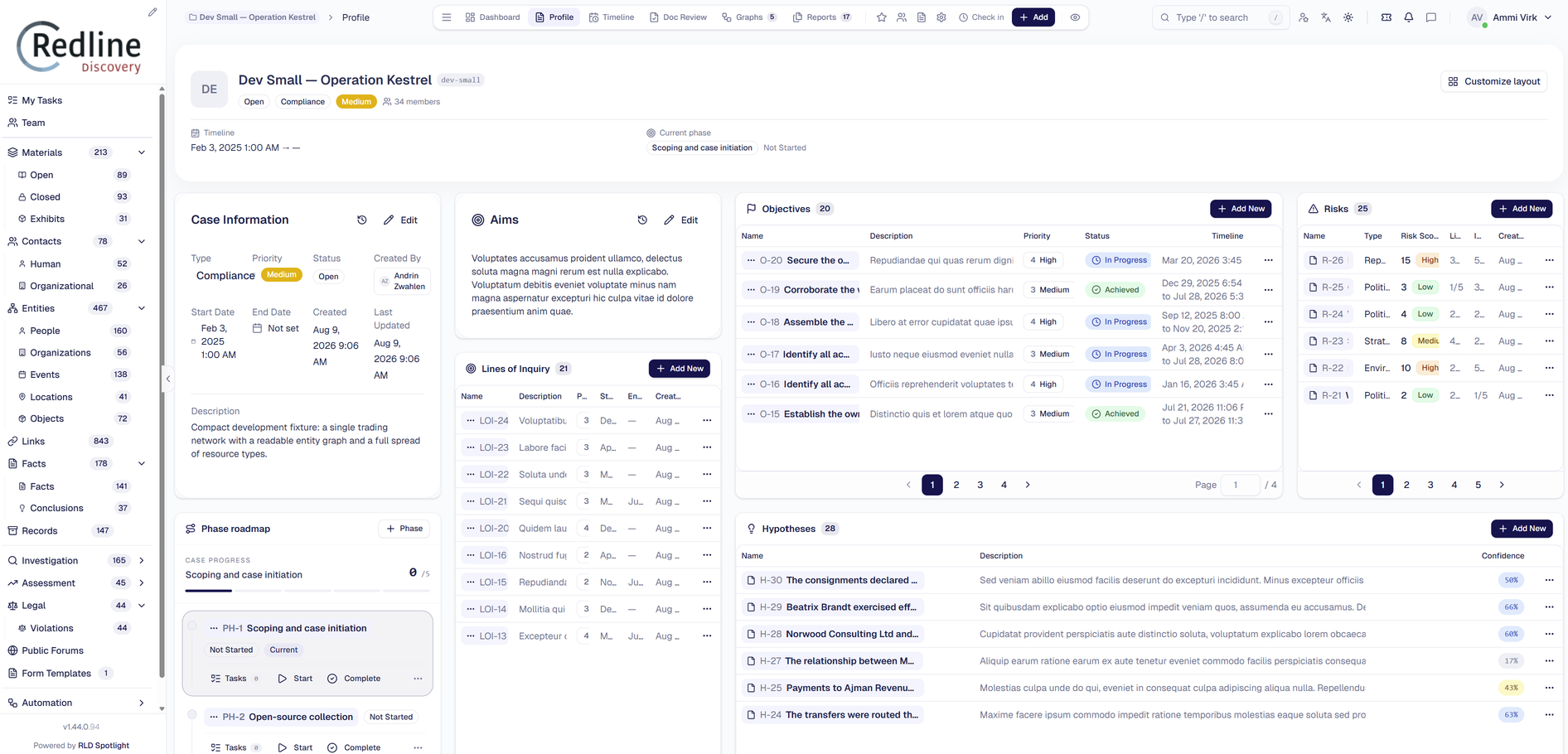Click the search input field

[1221, 17]
